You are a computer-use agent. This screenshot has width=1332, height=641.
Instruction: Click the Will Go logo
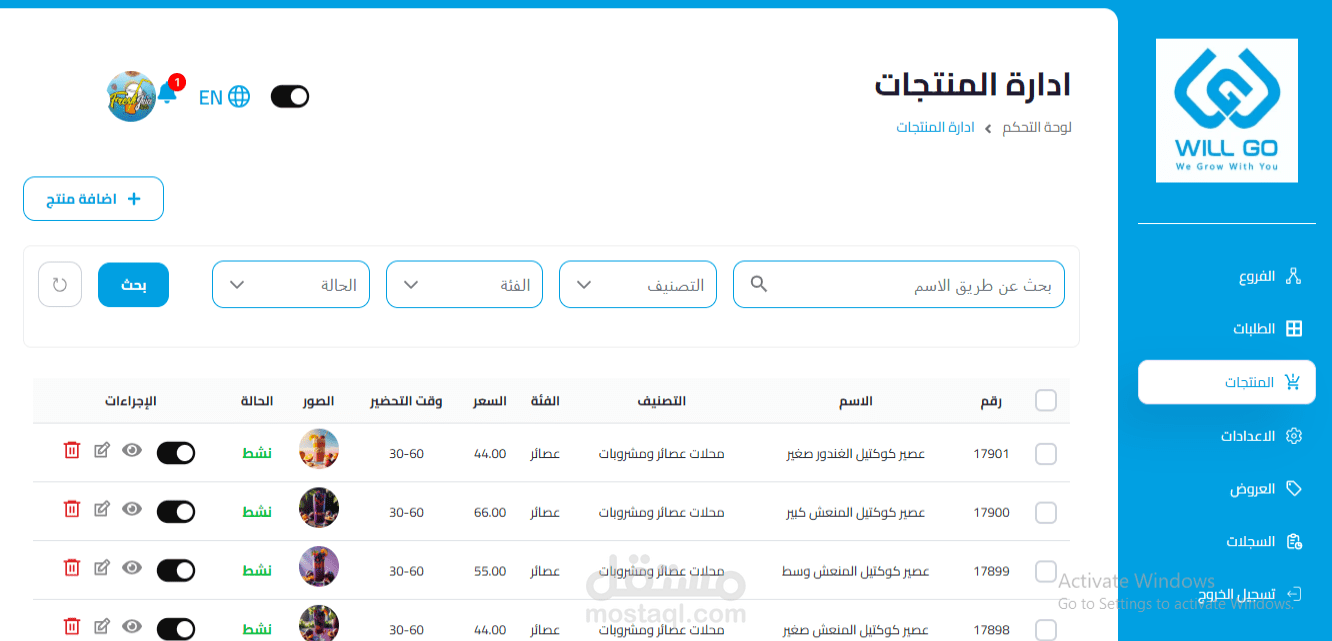click(1227, 111)
